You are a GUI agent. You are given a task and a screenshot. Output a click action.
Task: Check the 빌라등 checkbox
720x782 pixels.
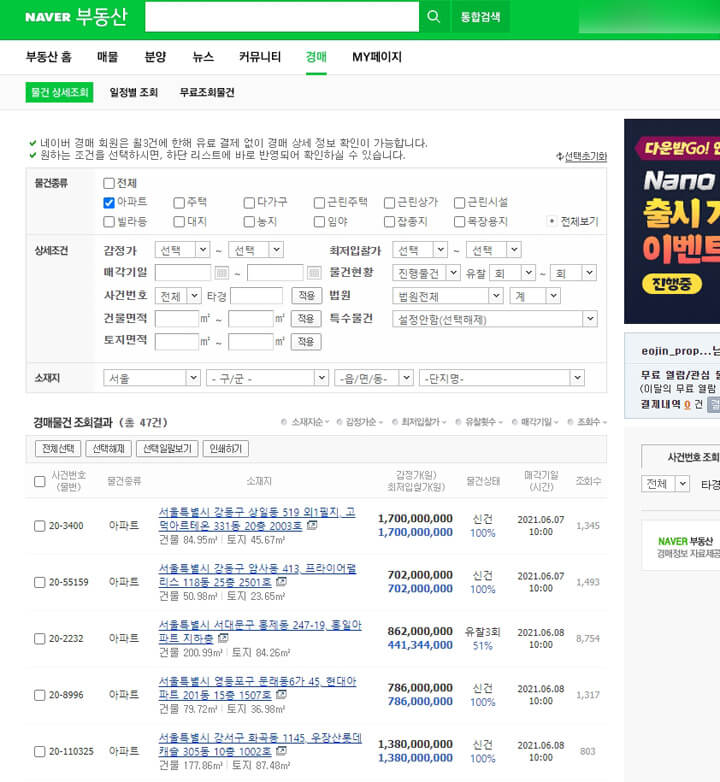[109, 221]
